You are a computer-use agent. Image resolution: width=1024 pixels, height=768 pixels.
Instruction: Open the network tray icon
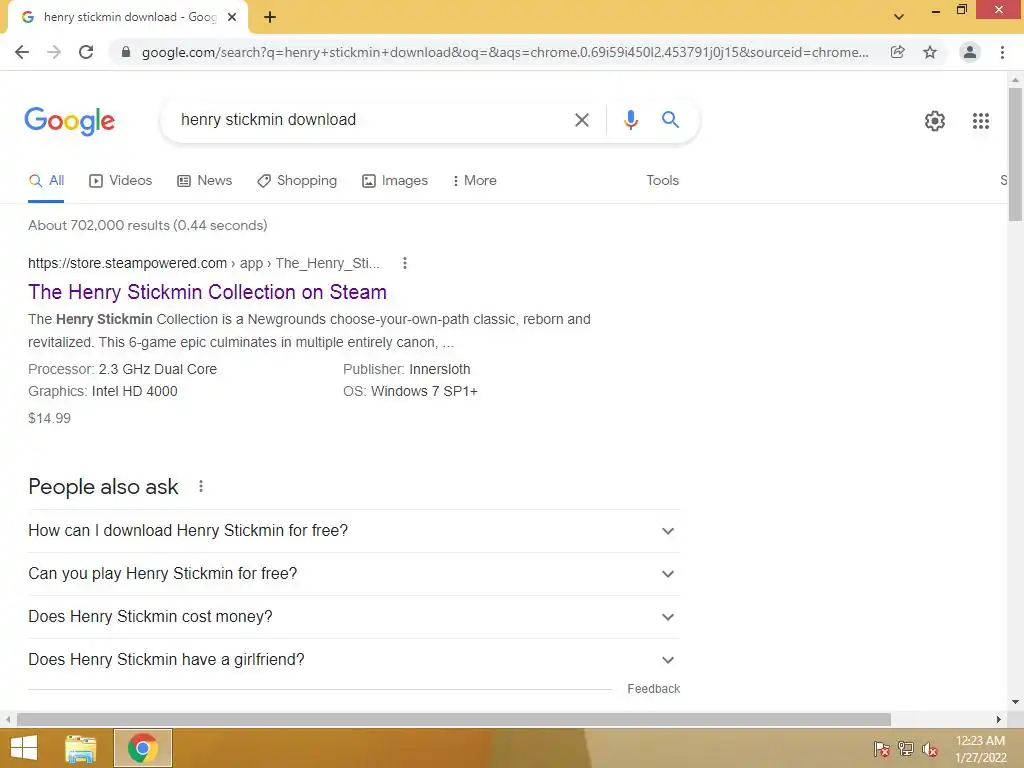(906, 749)
